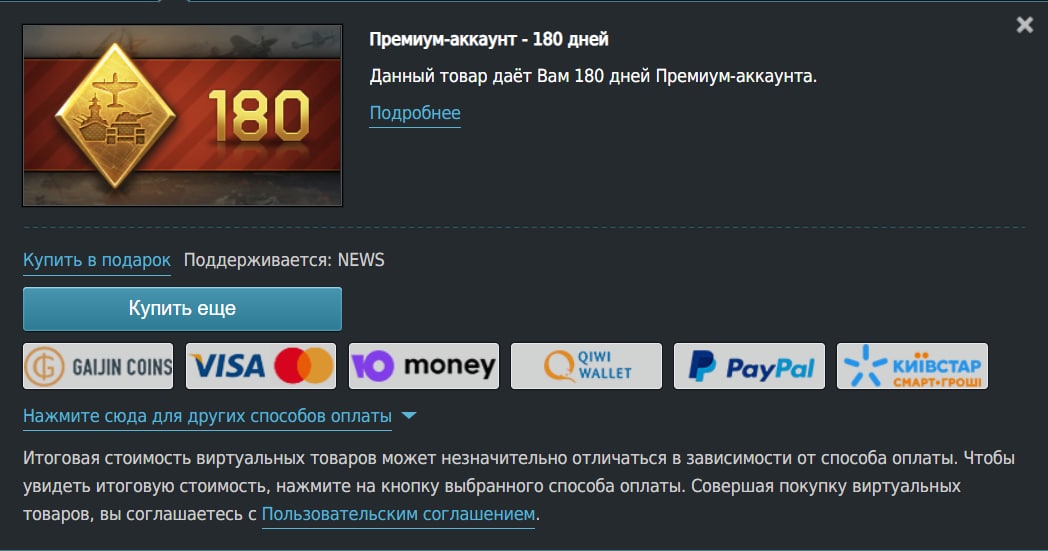
Task: Select Київстар Смарт-Гроші payment option
Action: click(912, 366)
